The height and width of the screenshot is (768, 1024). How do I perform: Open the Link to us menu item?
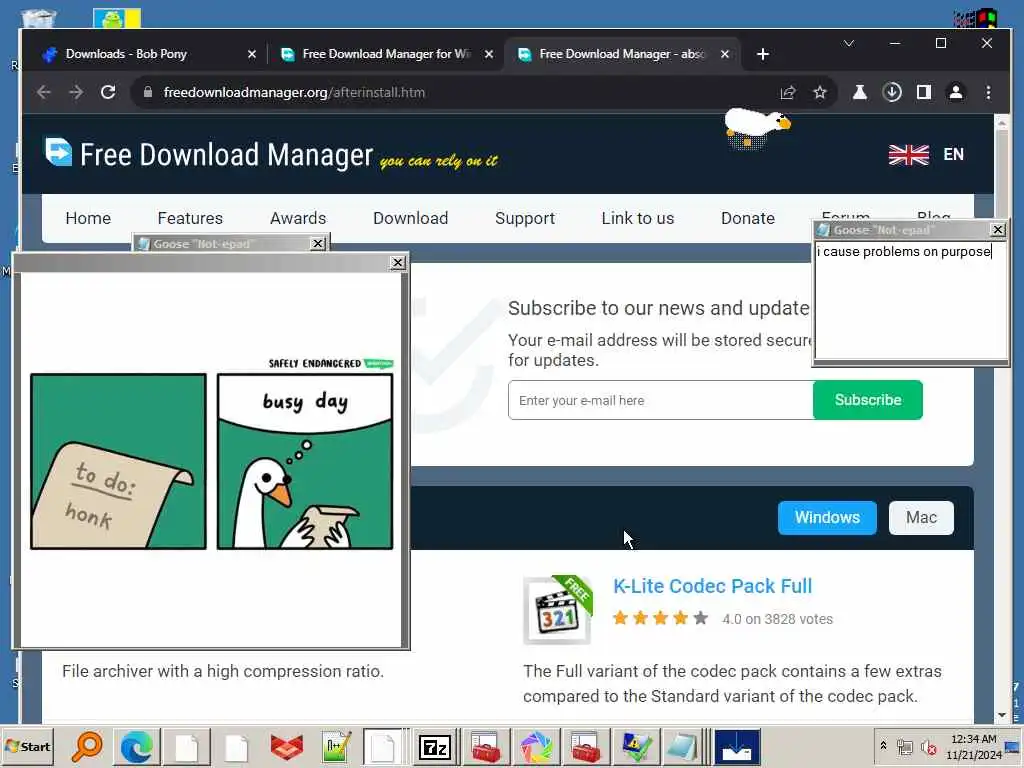coord(638,218)
